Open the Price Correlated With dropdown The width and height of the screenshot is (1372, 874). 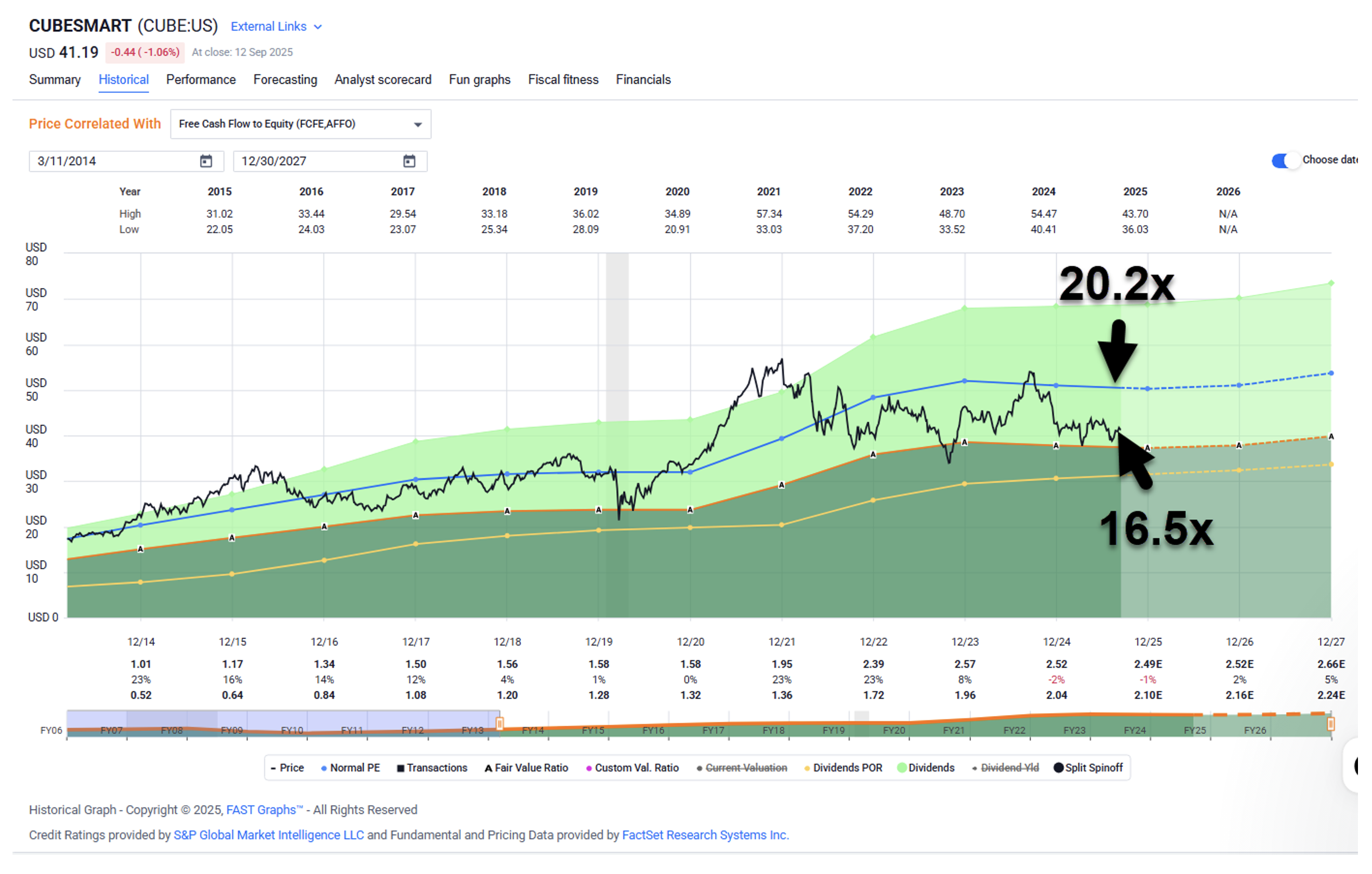point(301,124)
